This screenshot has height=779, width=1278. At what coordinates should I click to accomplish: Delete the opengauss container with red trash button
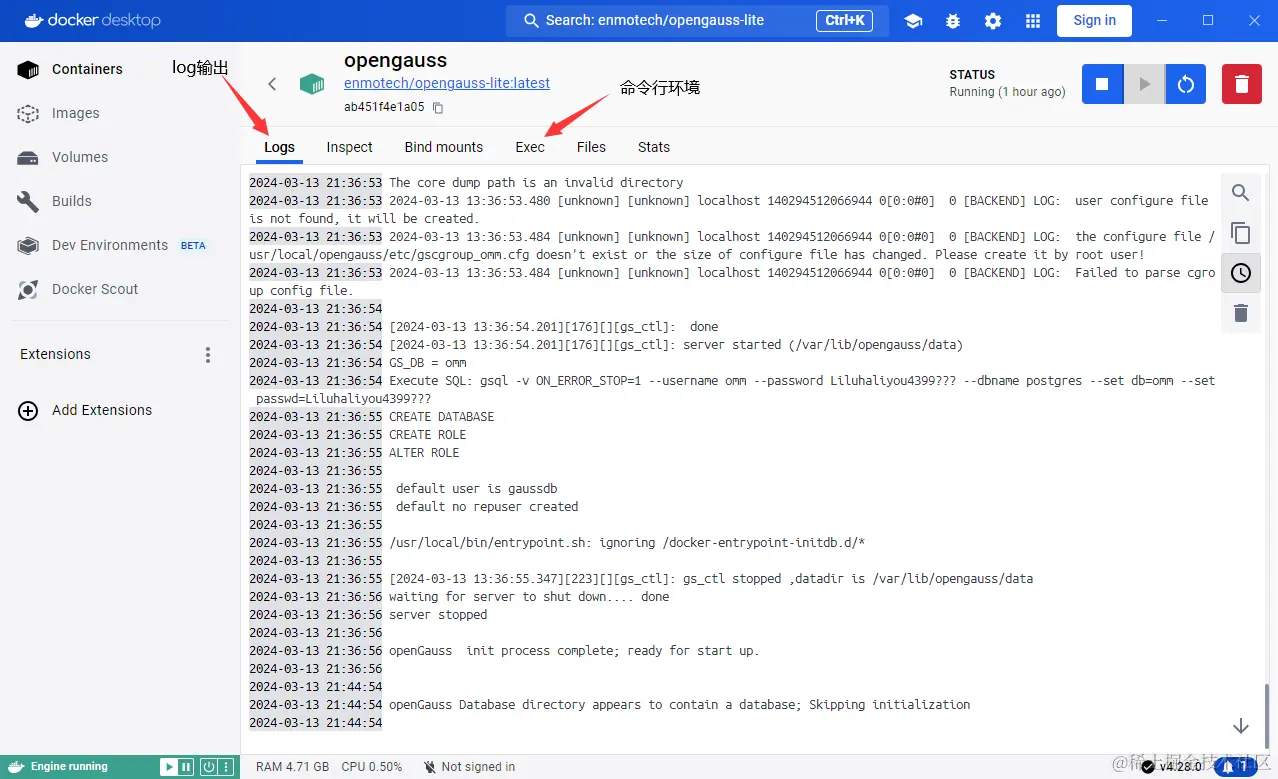(1241, 84)
